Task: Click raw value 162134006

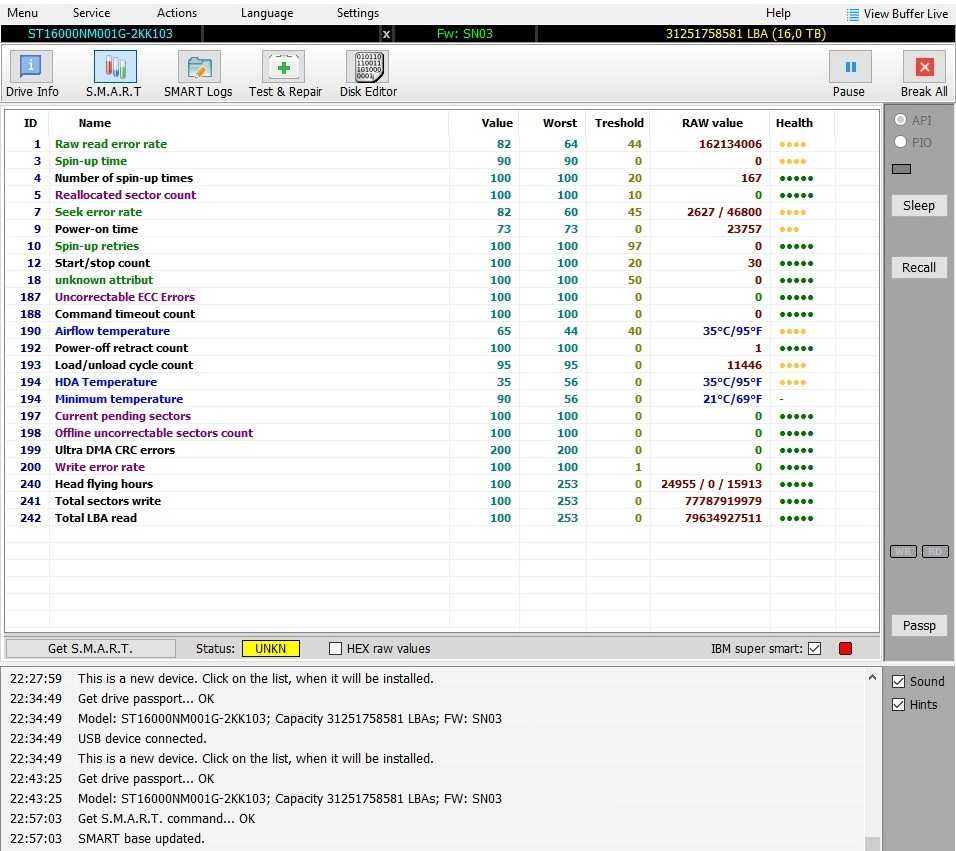Action: pos(730,144)
